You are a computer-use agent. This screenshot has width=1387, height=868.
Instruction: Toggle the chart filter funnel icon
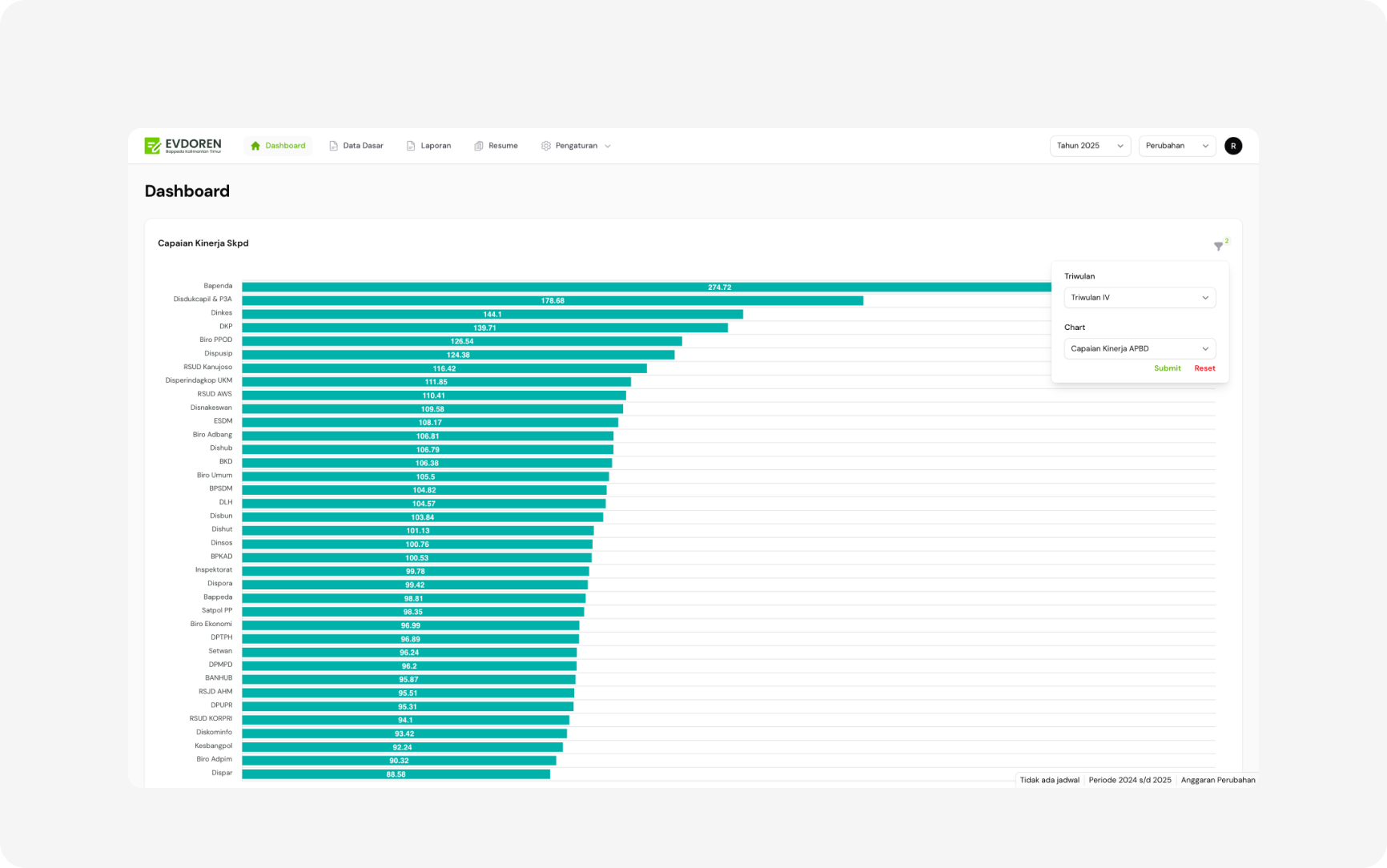pos(1218,246)
